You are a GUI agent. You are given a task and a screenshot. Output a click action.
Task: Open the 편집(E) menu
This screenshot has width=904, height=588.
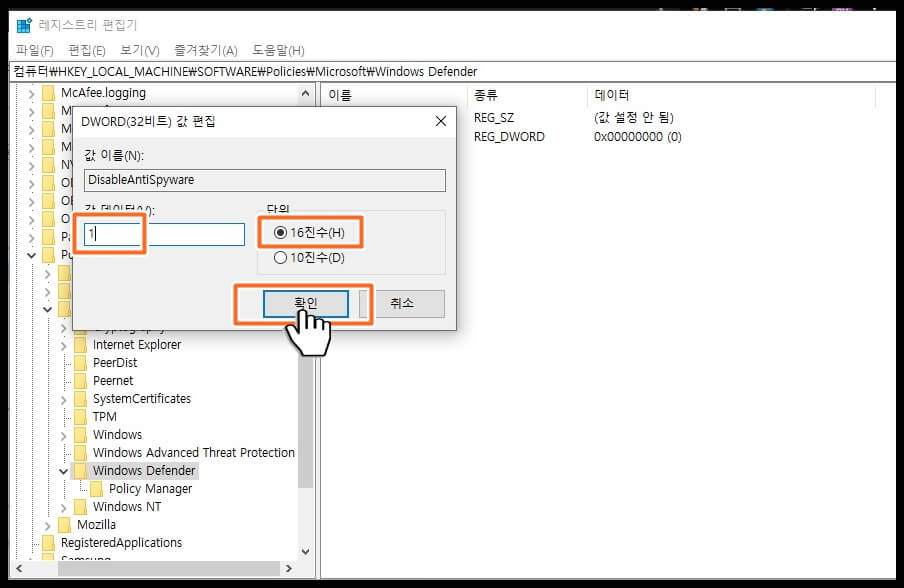(86, 51)
